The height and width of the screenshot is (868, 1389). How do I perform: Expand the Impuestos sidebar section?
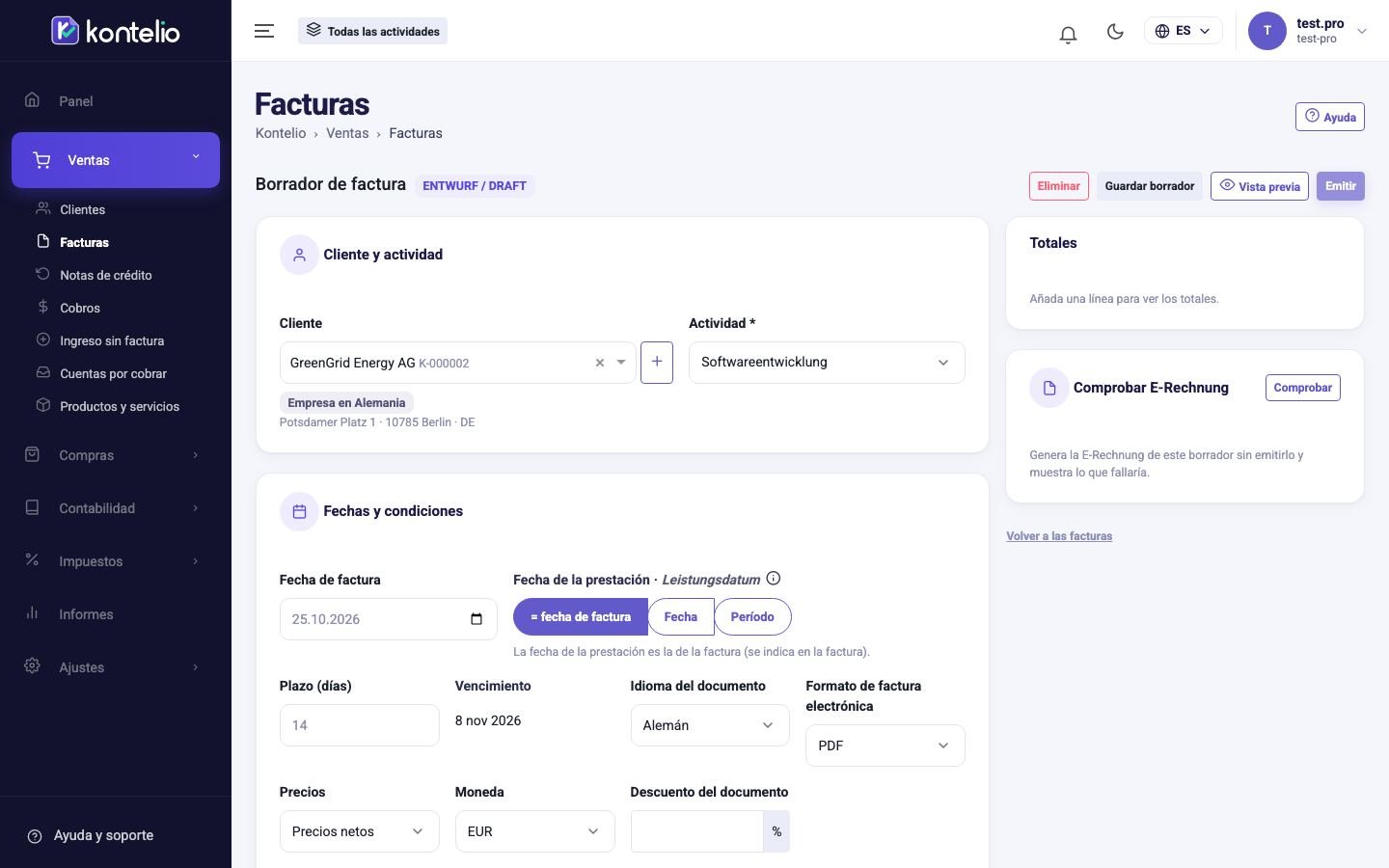click(x=116, y=561)
